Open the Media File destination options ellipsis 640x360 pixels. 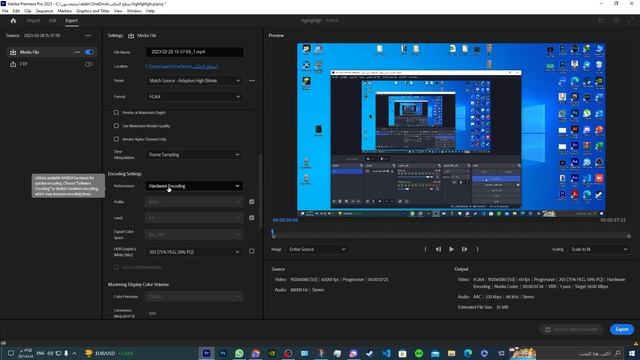(x=77, y=52)
